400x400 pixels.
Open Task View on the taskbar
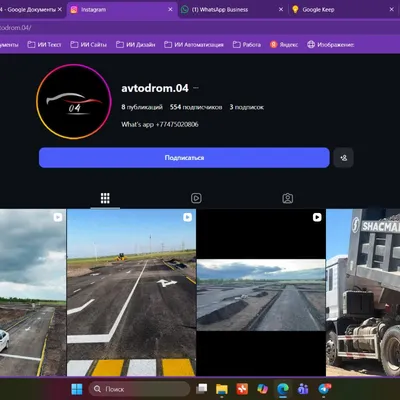(x=201, y=389)
